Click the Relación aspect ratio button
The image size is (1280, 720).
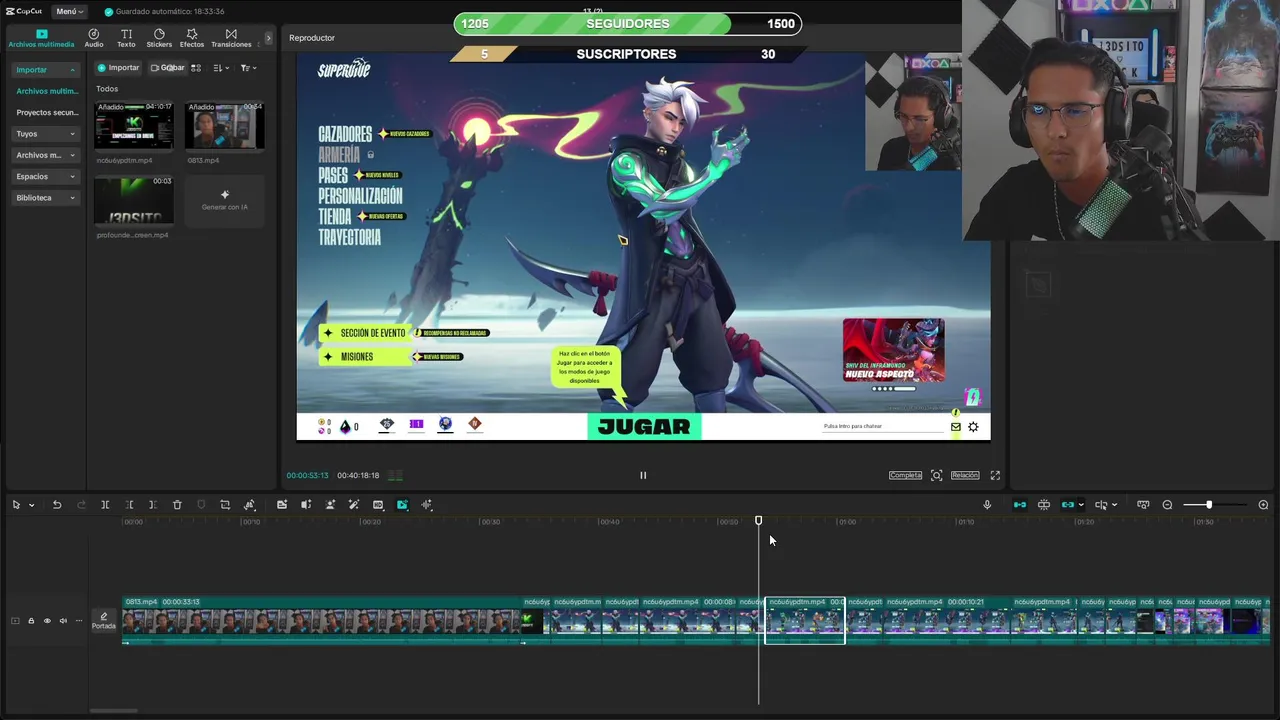click(965, 475)
